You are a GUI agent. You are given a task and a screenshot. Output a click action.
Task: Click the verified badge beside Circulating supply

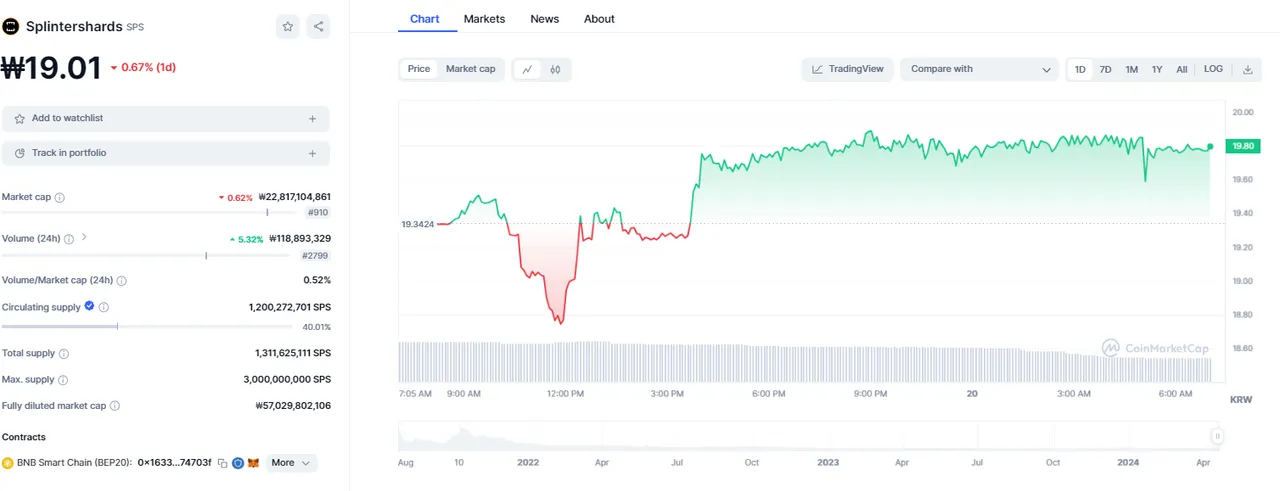pyautogui.click(x=90, y=307)
